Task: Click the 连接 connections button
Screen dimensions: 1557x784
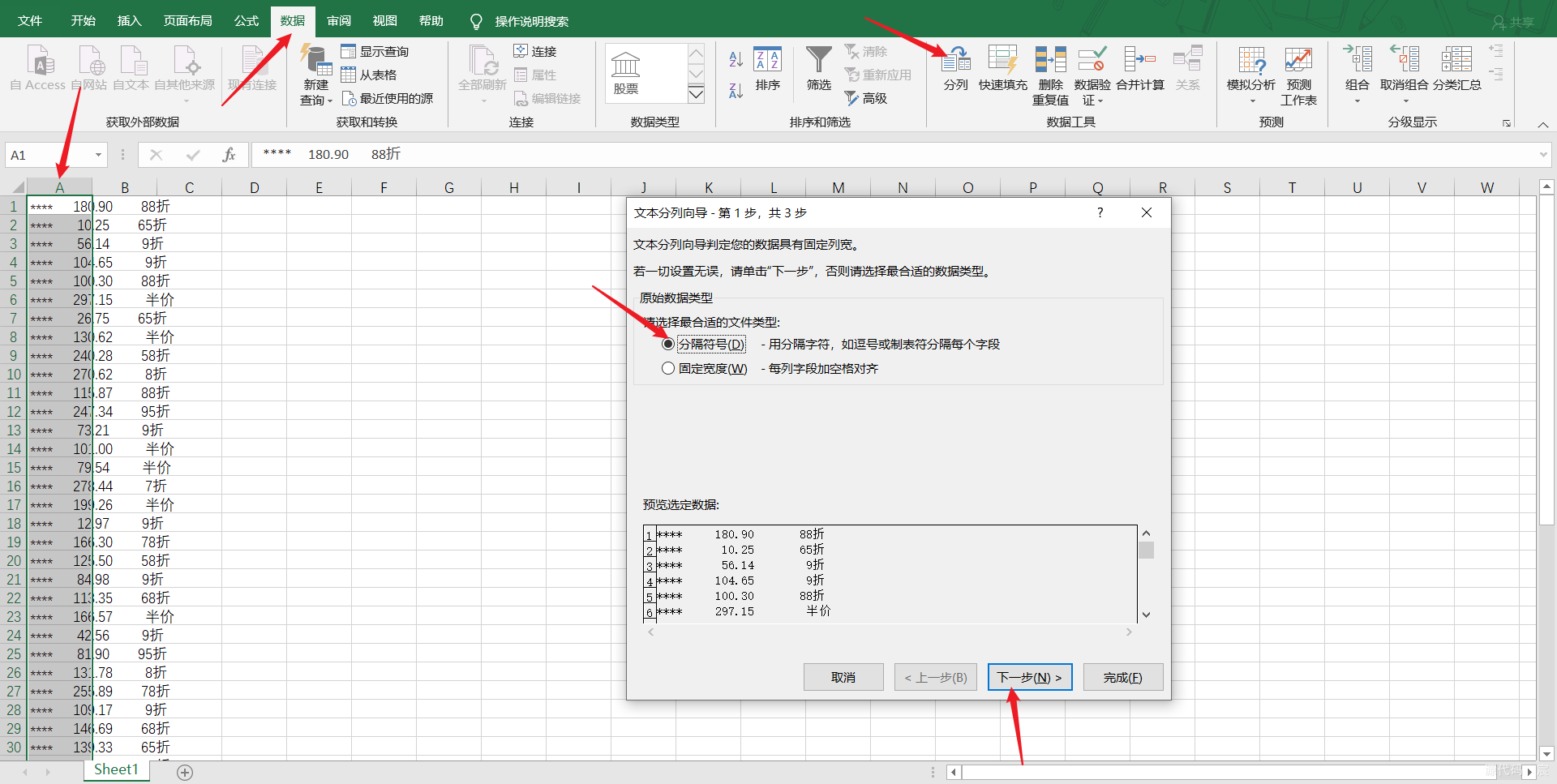Action: tap(535, 51)
